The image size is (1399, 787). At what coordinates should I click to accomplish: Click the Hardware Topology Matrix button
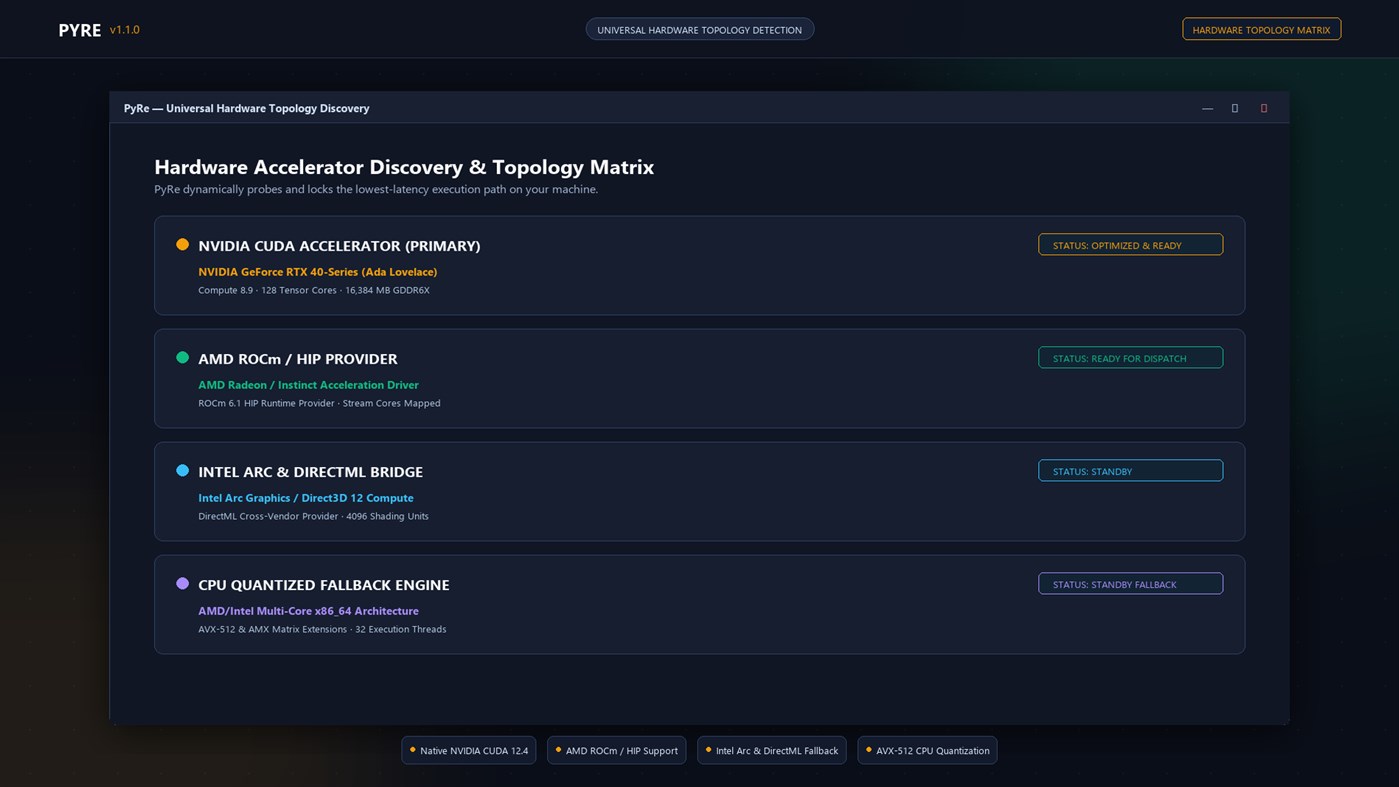coord(1261,29)
